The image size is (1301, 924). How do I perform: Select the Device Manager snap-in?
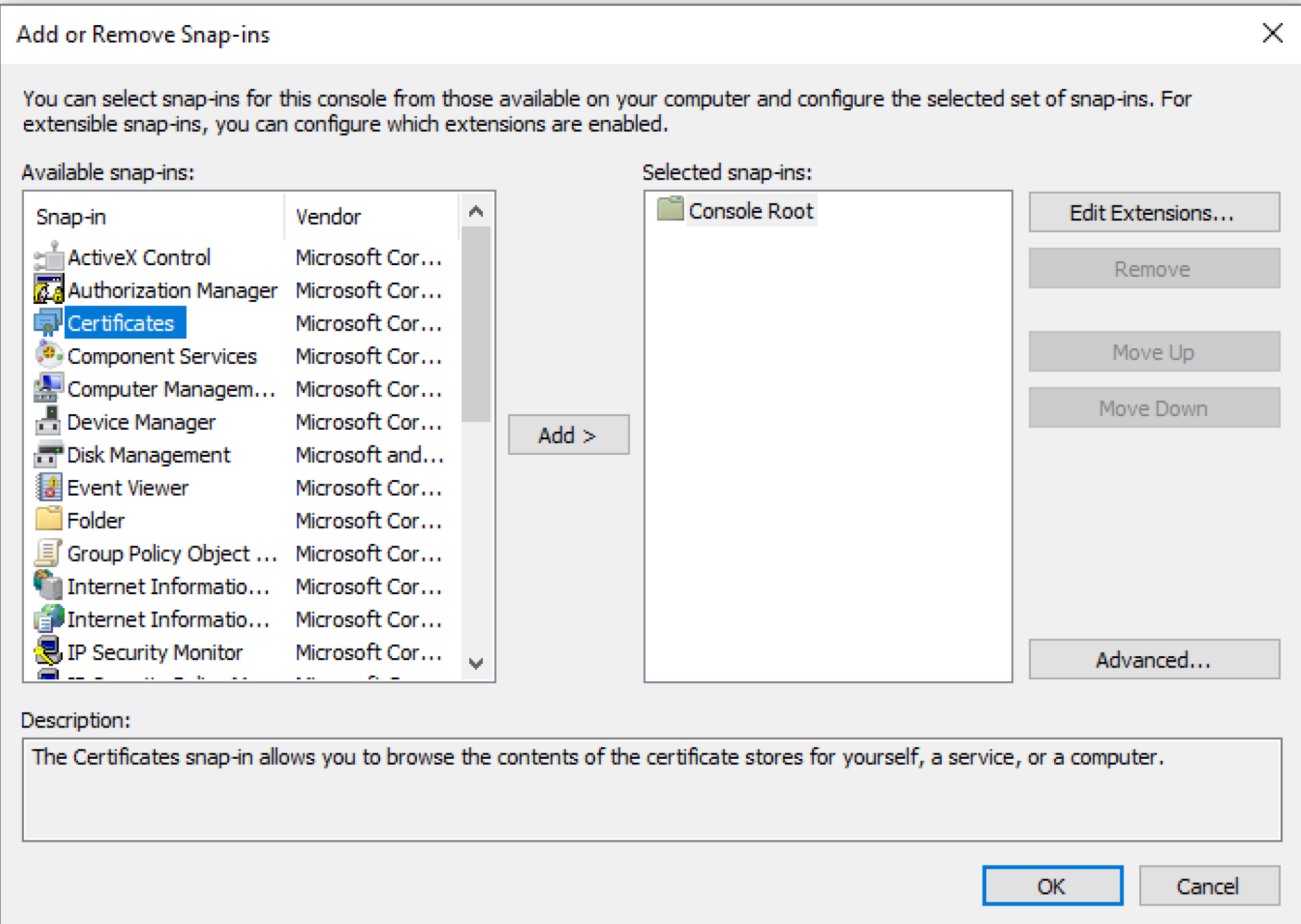[141, 422]
